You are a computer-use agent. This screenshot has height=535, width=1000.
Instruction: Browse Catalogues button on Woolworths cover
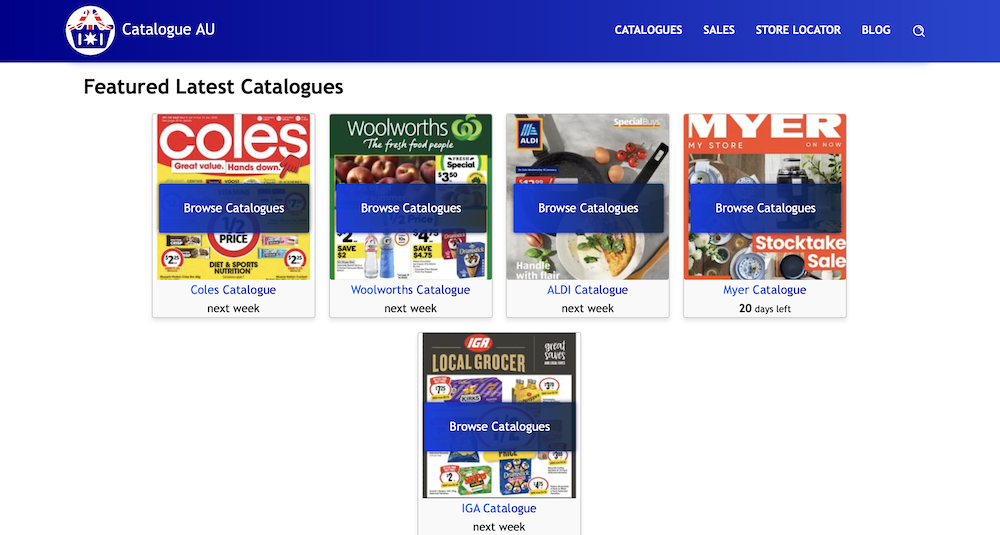[411, 208]
